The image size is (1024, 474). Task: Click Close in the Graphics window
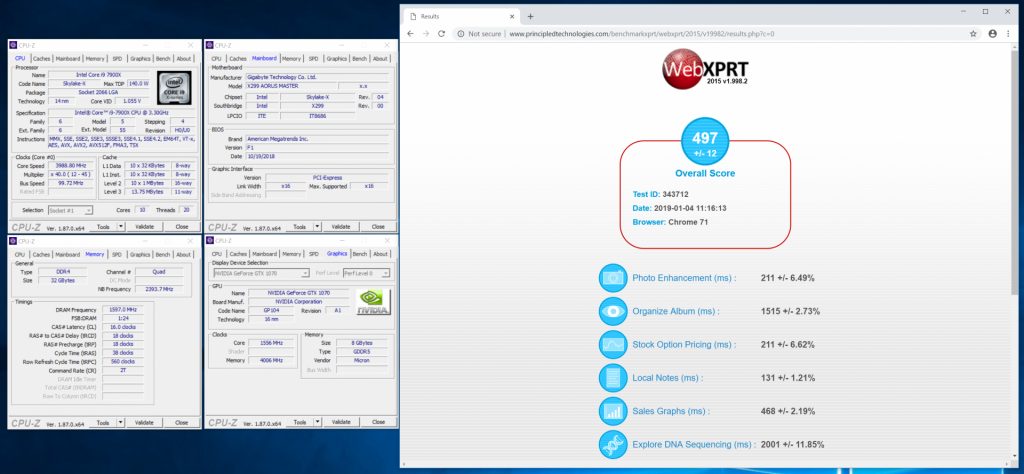point(378,423)
